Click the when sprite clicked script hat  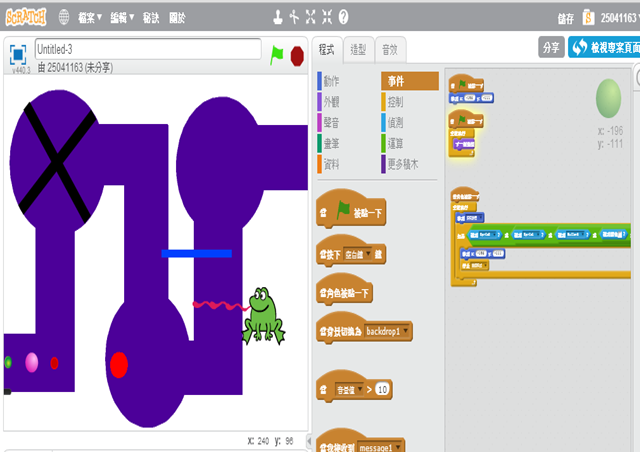click(464, 196)
